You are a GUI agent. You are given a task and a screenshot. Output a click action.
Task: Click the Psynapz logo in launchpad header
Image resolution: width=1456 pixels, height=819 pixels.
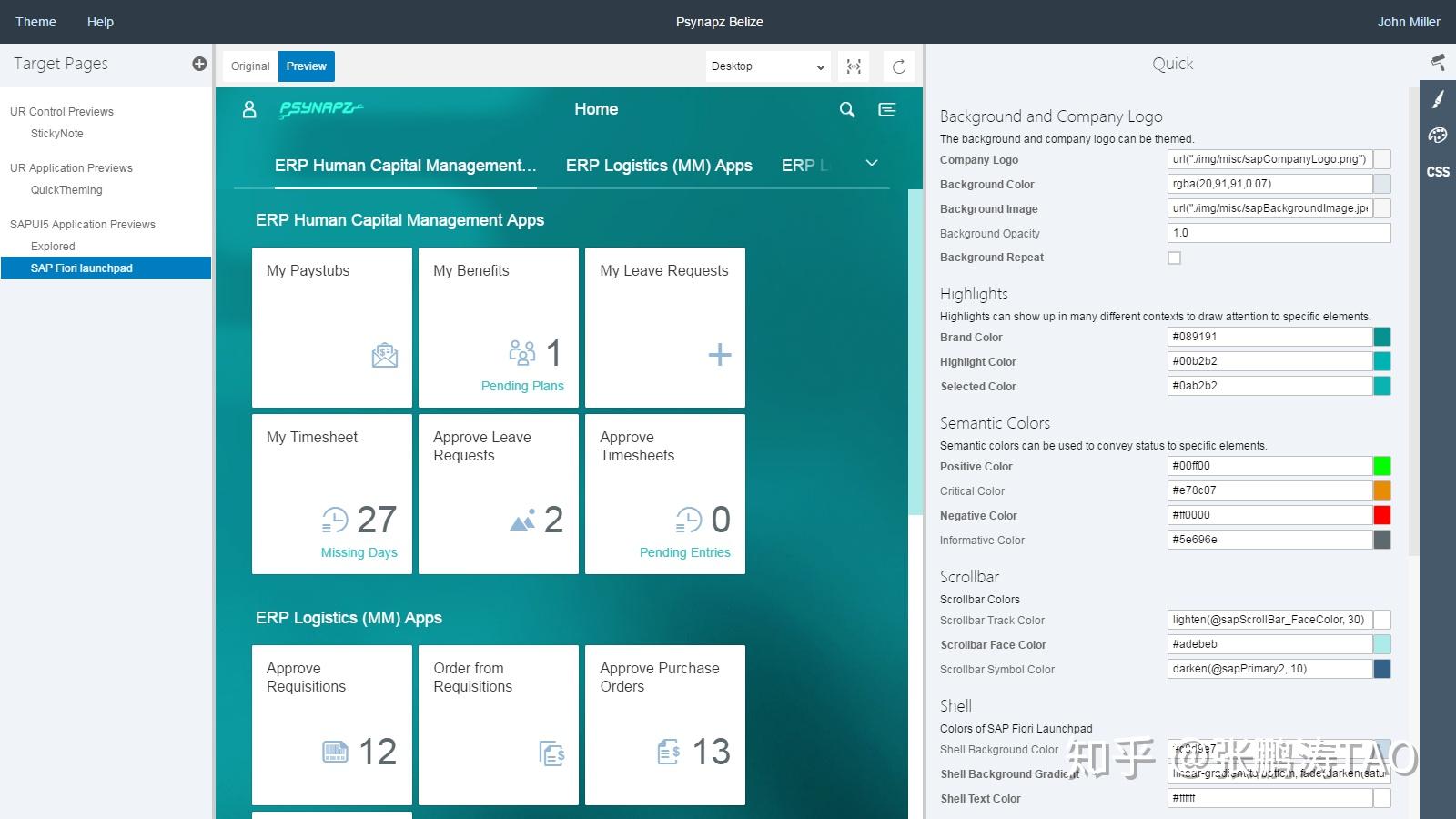pos(320,109)
